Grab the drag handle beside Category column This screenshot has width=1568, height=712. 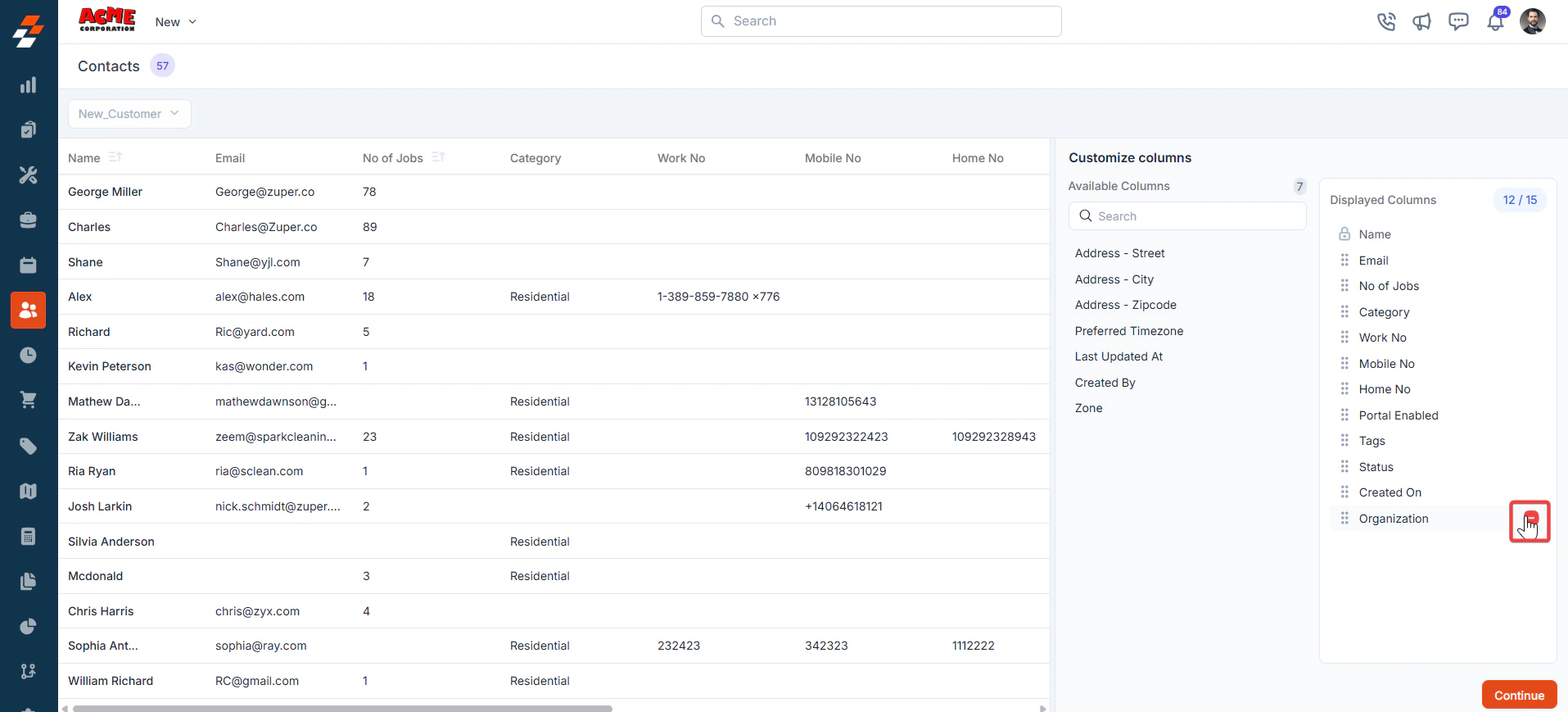[1344, 311]
